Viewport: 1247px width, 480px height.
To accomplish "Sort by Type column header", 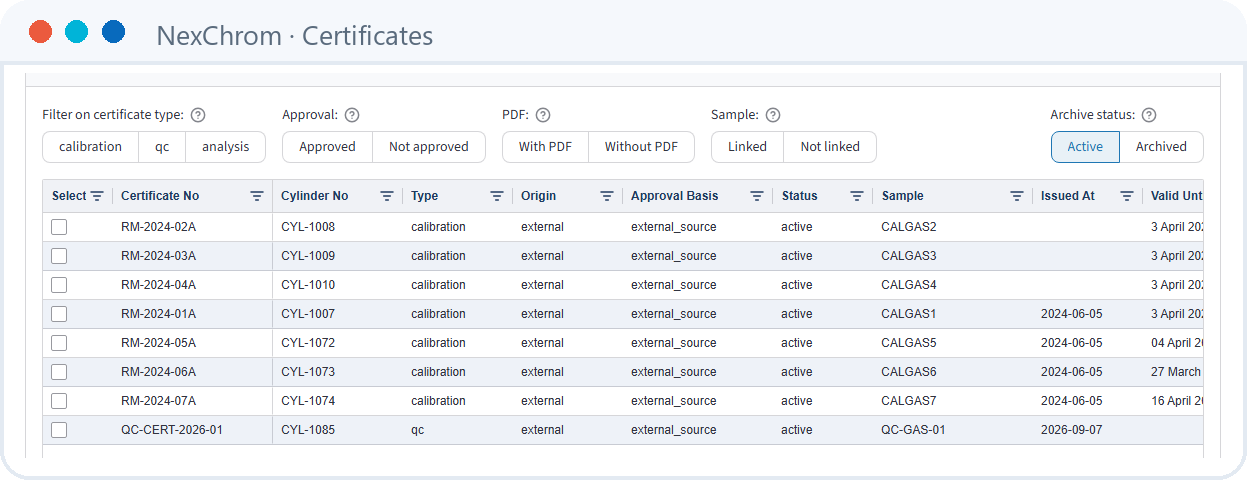I will point(424,196).
